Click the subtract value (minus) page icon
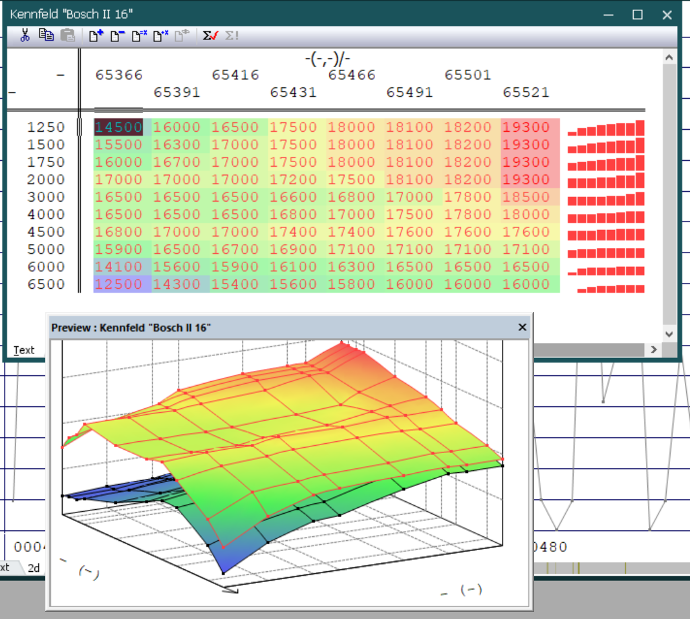The width and height of the screenshot is (690, 619). click(x=117, y=36)
